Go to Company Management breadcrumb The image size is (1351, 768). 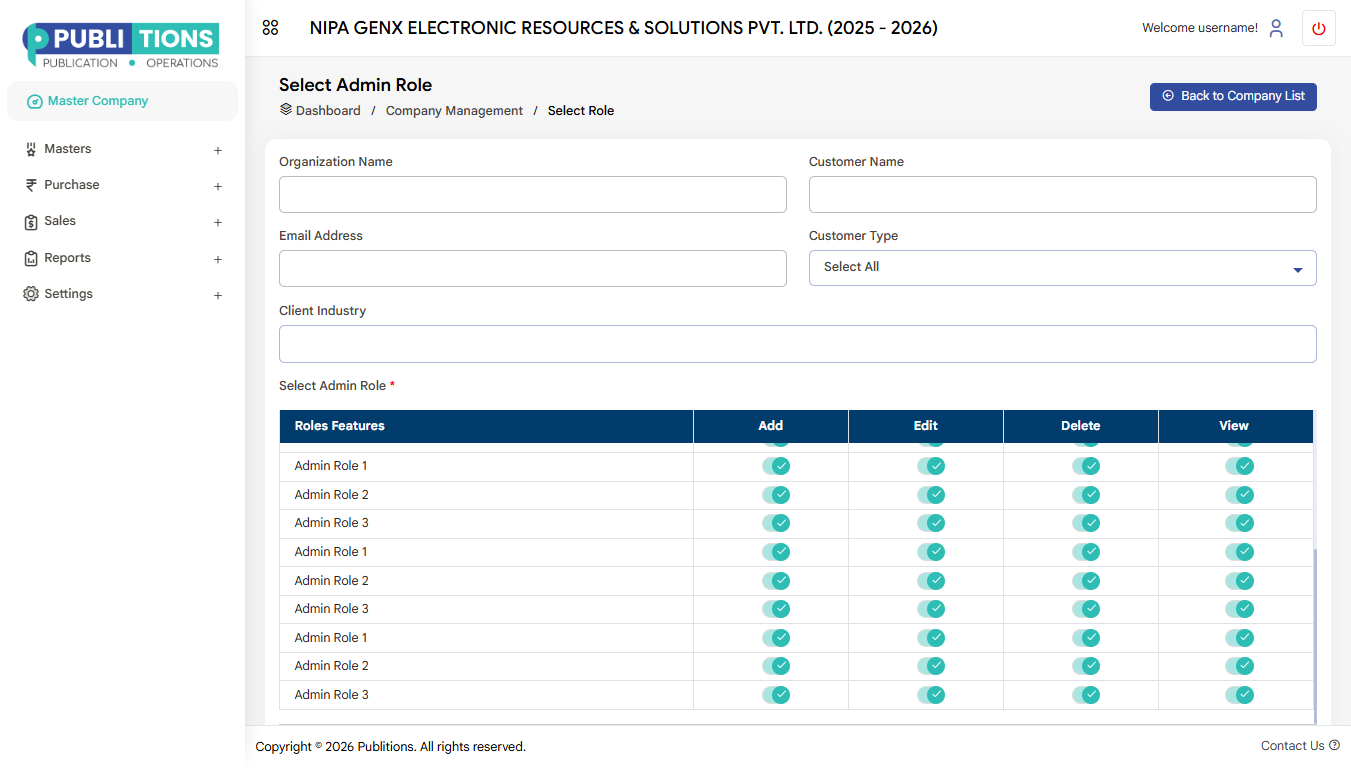pyautogui.click(x=454, y=111)
